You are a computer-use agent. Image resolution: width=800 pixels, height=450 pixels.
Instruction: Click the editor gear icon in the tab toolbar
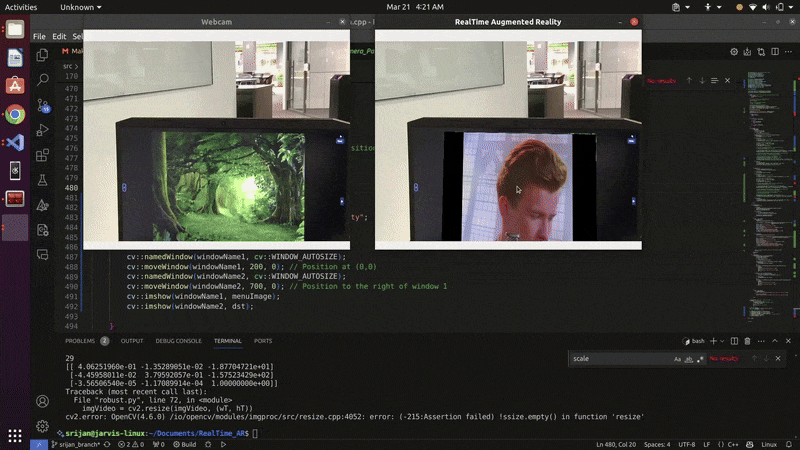734,52
